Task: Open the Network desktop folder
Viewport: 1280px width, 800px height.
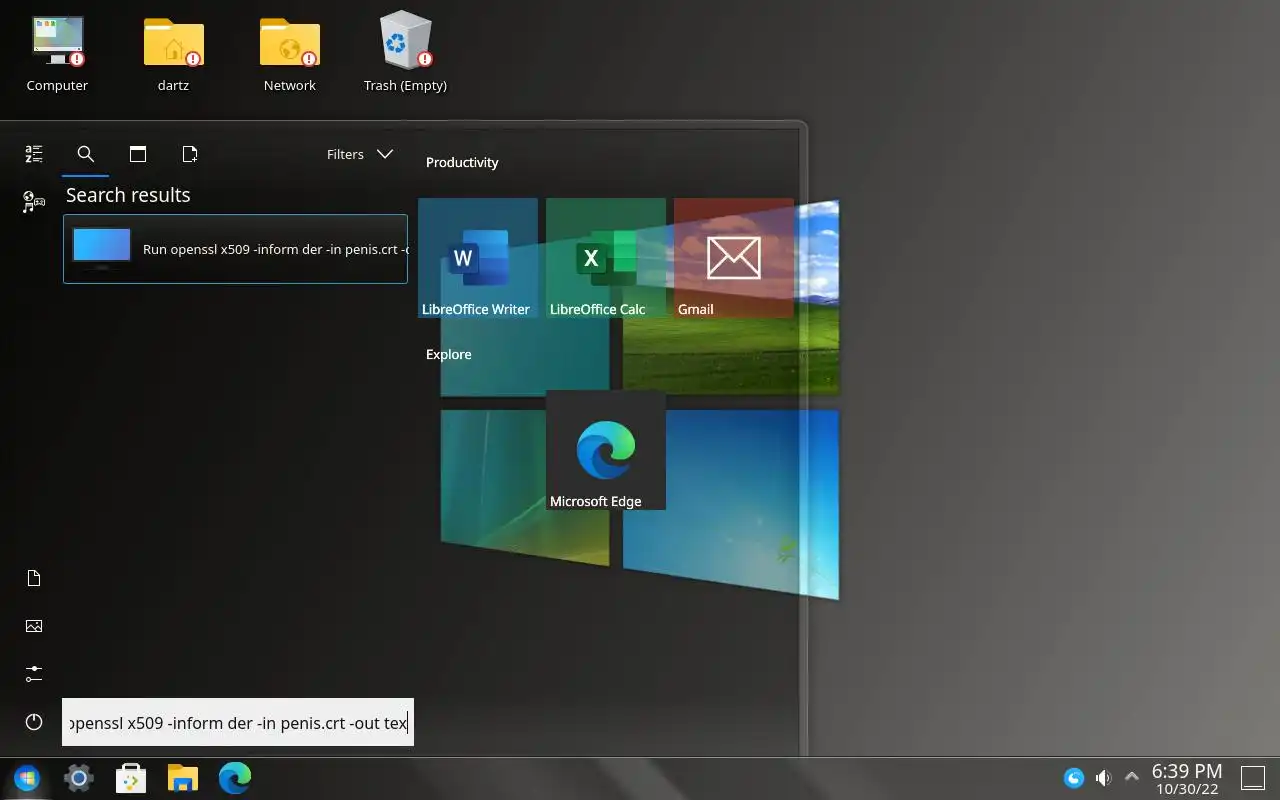Action: coord(289,54)
